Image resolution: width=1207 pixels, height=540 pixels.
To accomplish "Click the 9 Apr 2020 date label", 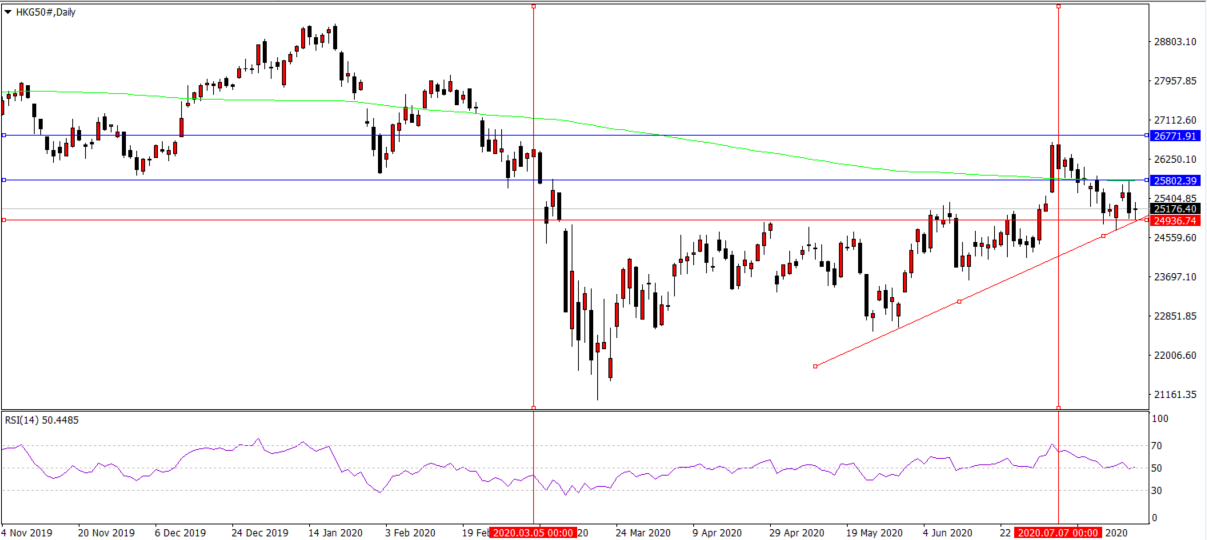I will [720, 533].
